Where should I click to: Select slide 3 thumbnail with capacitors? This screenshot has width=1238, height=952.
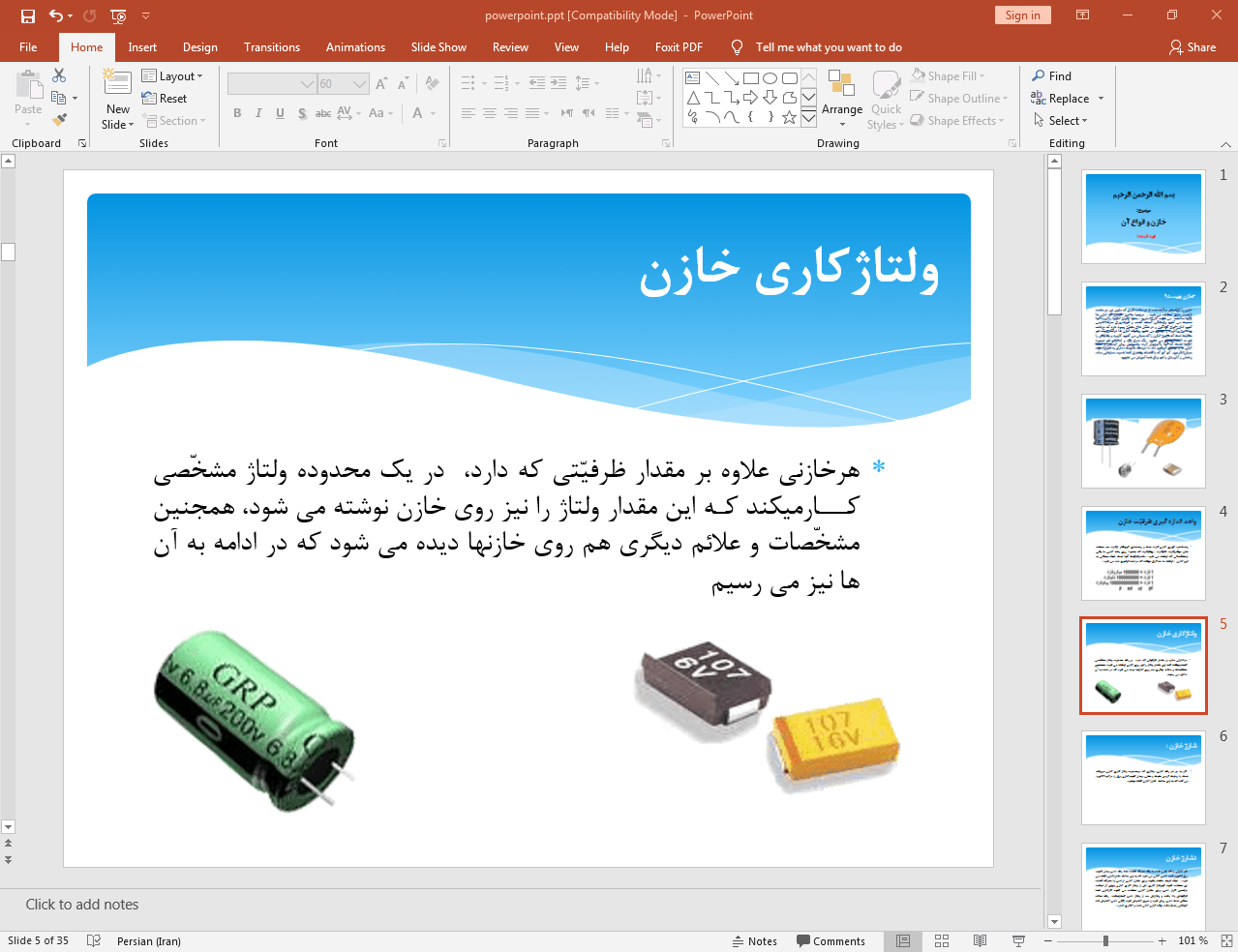click(x=1143, y=441)
